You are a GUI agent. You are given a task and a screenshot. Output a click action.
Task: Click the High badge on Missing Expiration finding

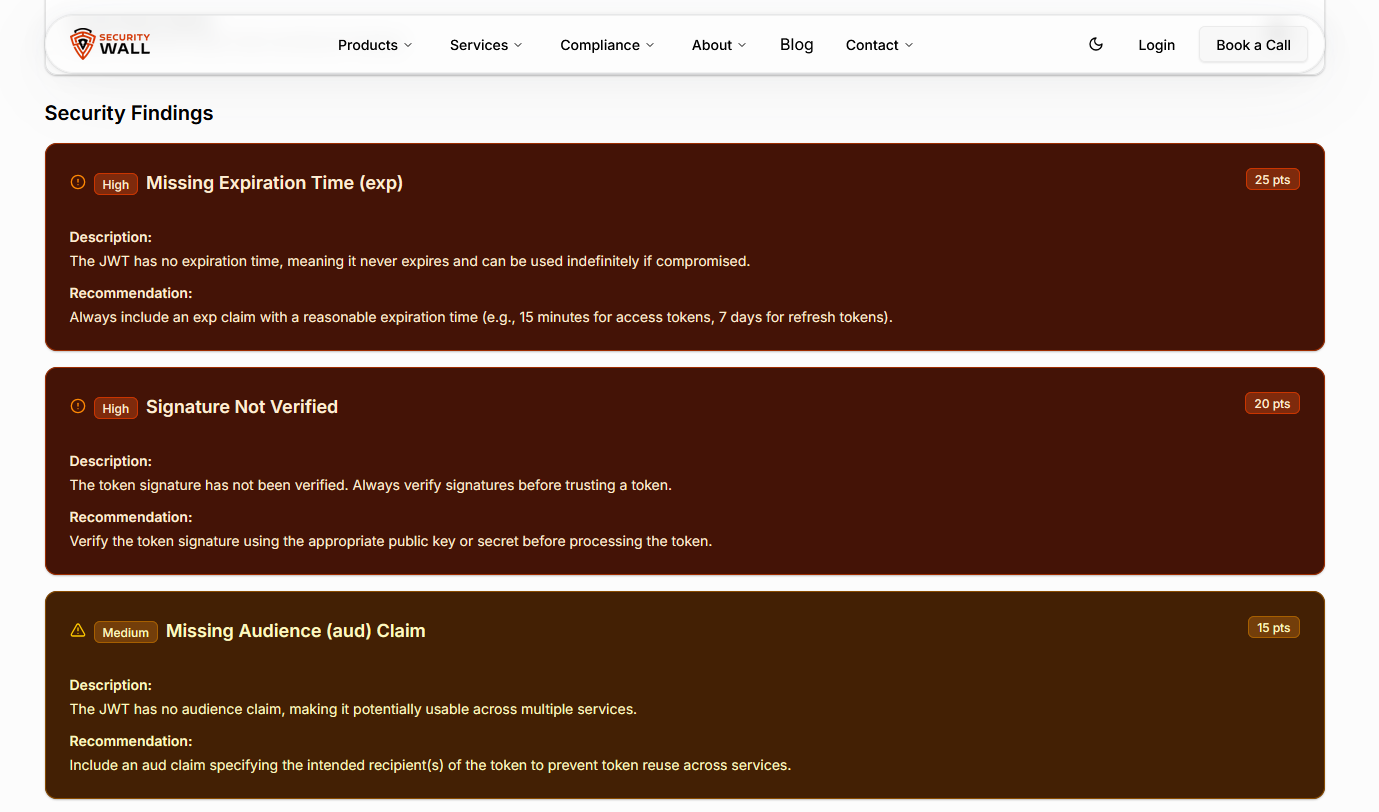(116, 184)
